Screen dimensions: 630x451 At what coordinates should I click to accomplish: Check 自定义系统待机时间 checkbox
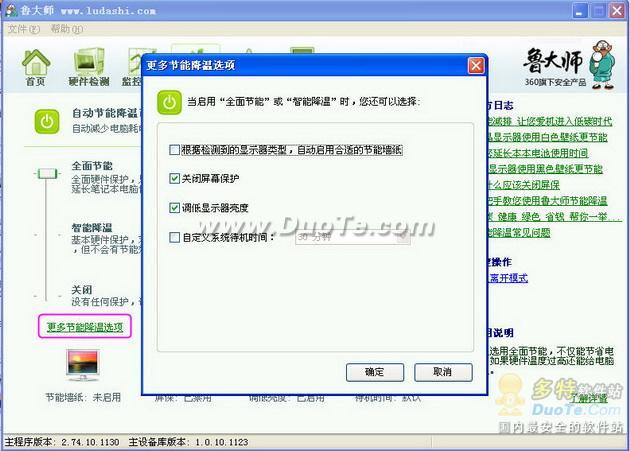[174, 237]
